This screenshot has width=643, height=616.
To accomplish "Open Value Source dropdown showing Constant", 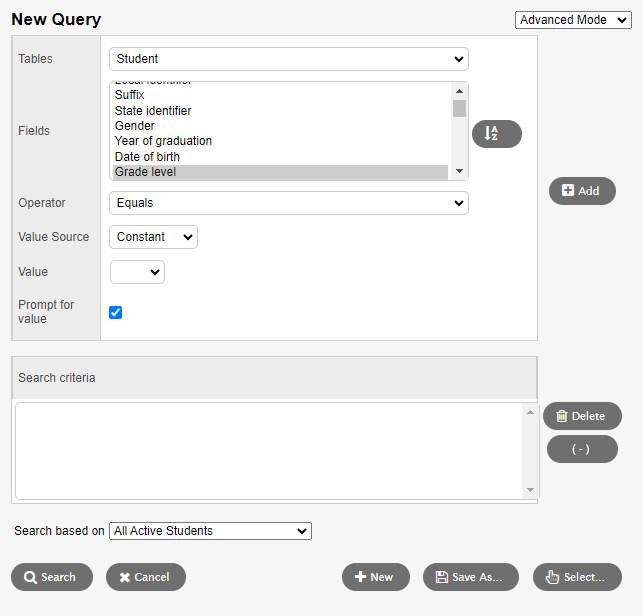I will pyautogui.click(x=153, y=237).
